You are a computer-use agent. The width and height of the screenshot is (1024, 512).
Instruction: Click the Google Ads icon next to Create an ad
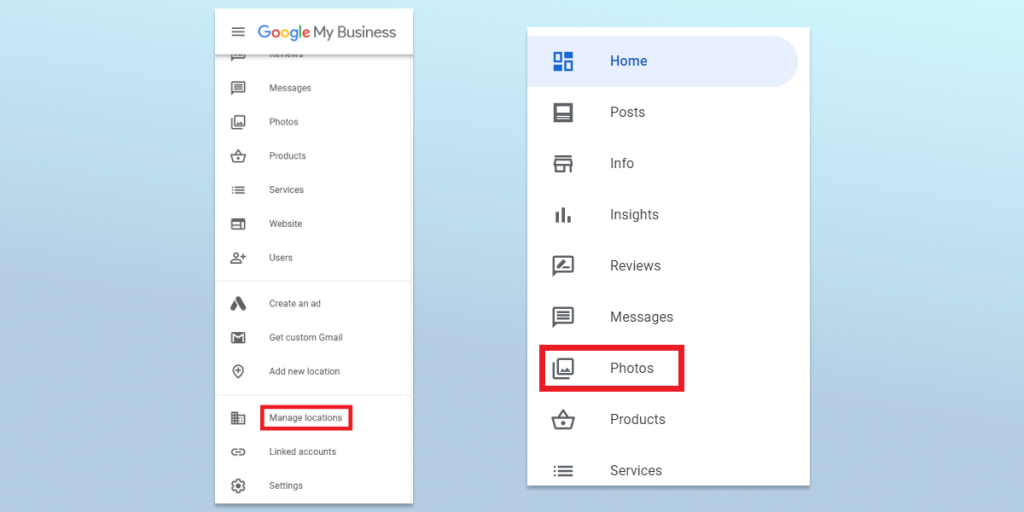(238, 304)
